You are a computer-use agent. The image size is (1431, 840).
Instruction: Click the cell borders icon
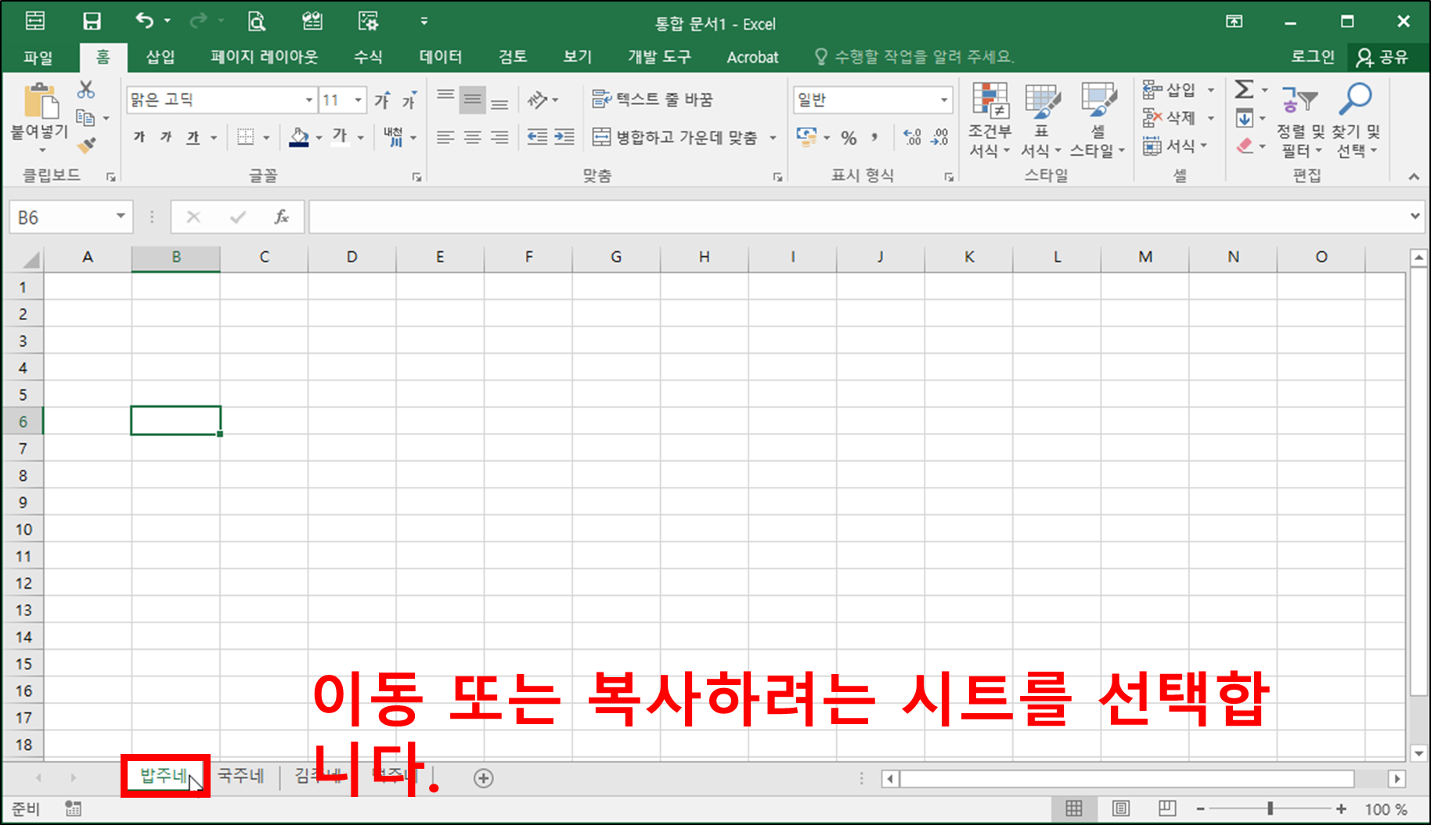[246, 137]
